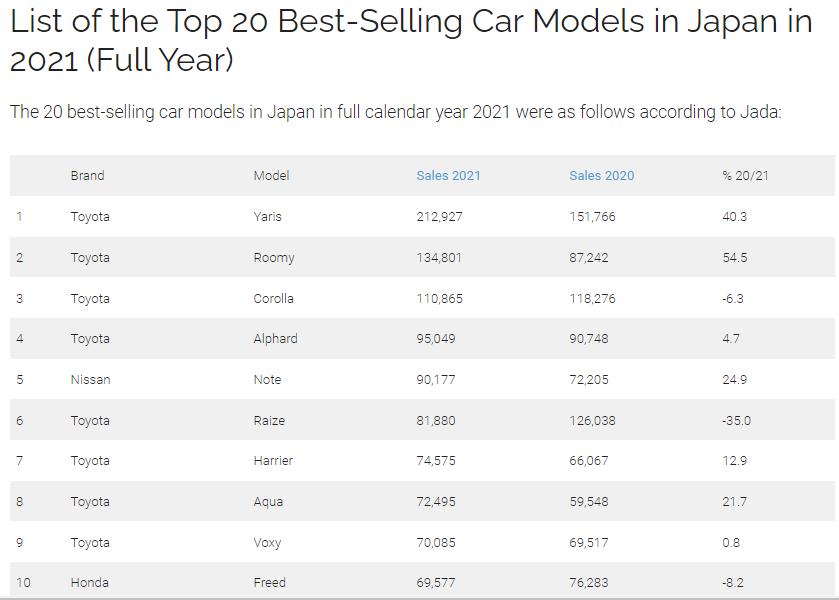The image size is (839, 600).
Task: Select the Freed model cell
Action: [269, 582]
